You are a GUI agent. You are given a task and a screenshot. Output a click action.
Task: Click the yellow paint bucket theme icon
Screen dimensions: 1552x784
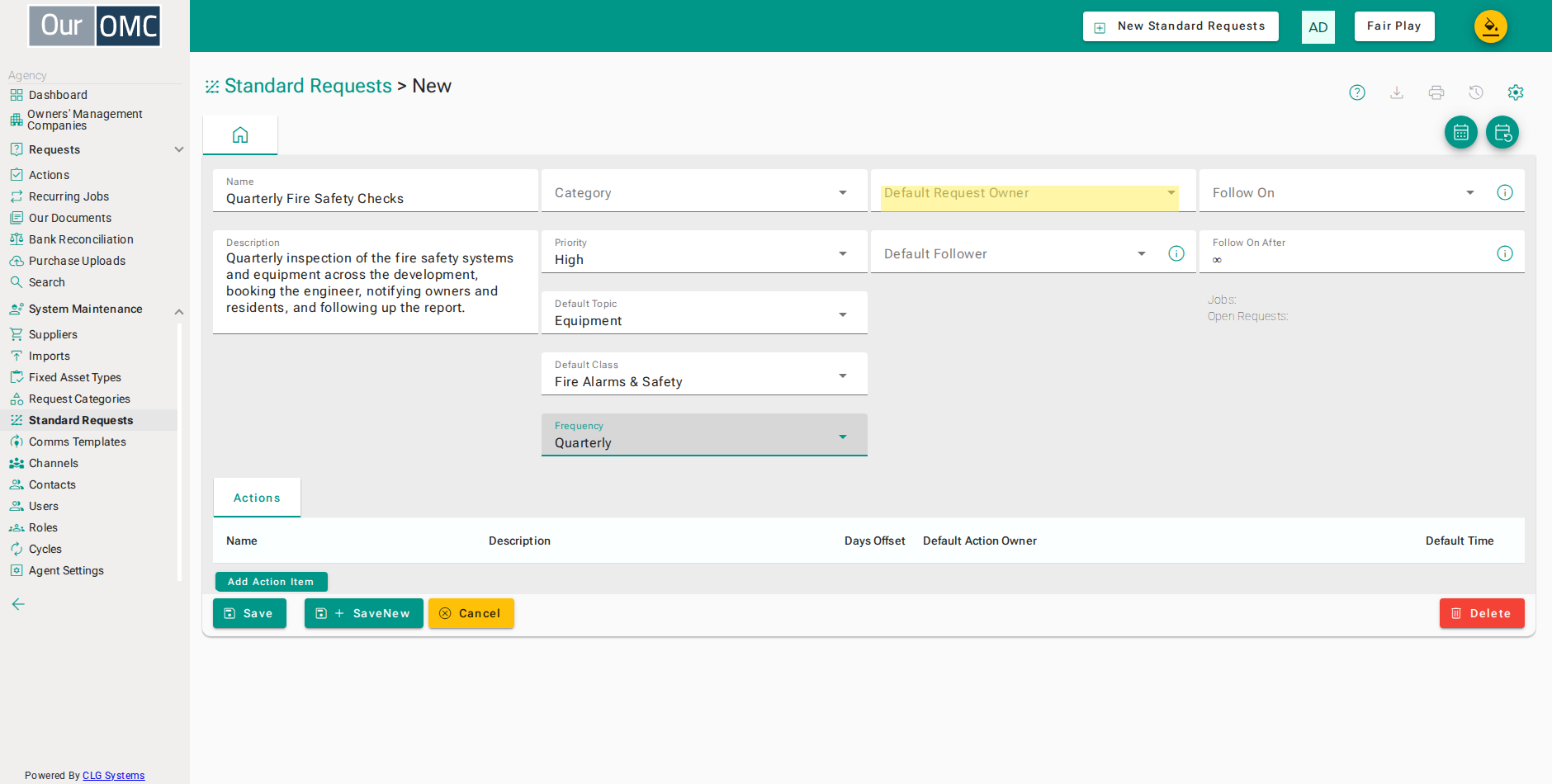point(1491,26)
